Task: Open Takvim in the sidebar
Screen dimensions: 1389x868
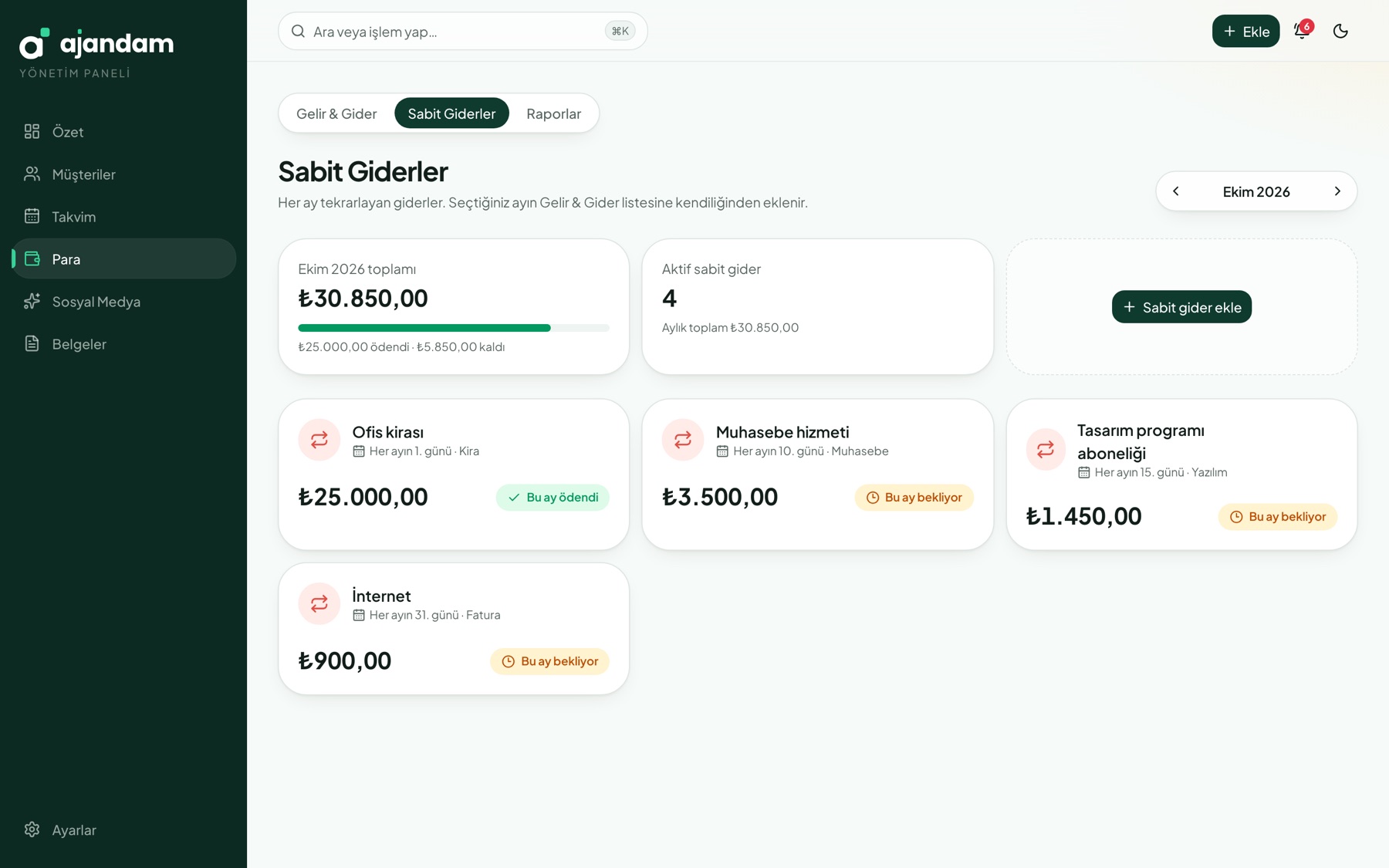Action: (x=124, y=217)
